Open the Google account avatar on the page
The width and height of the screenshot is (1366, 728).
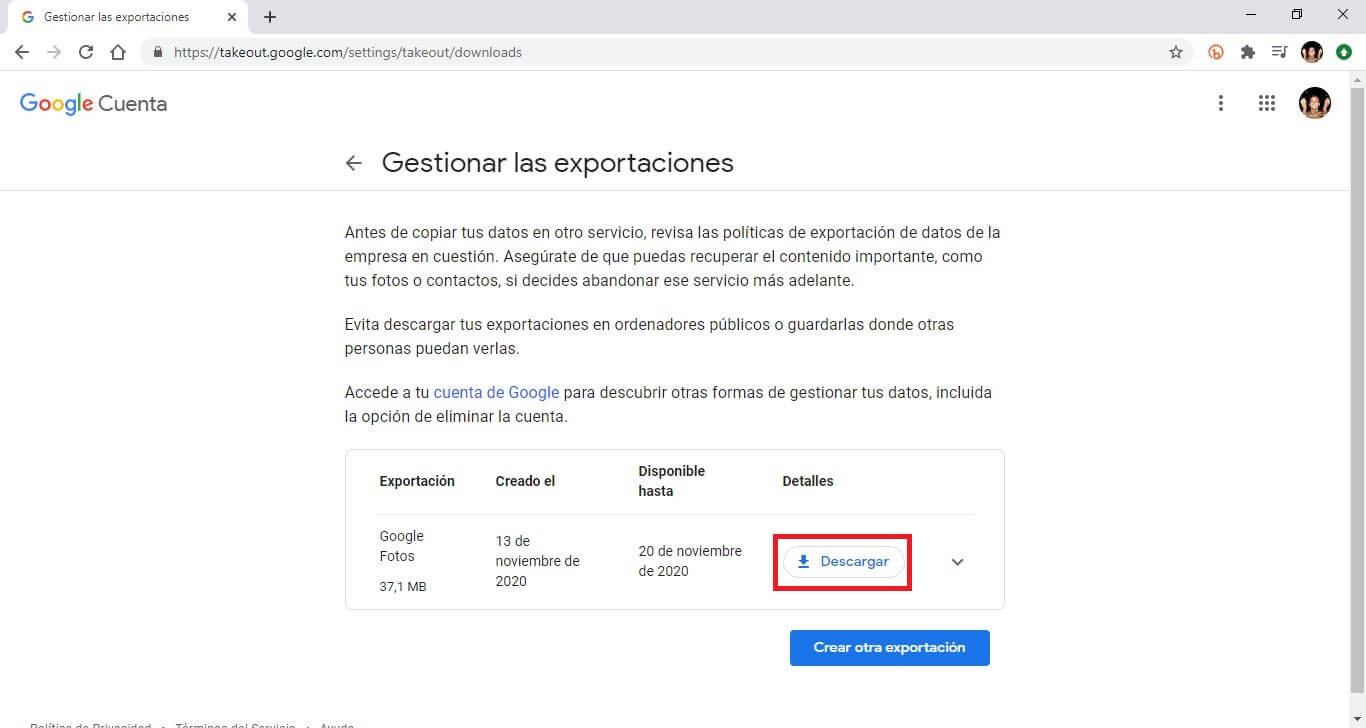tap(1314, 103)
